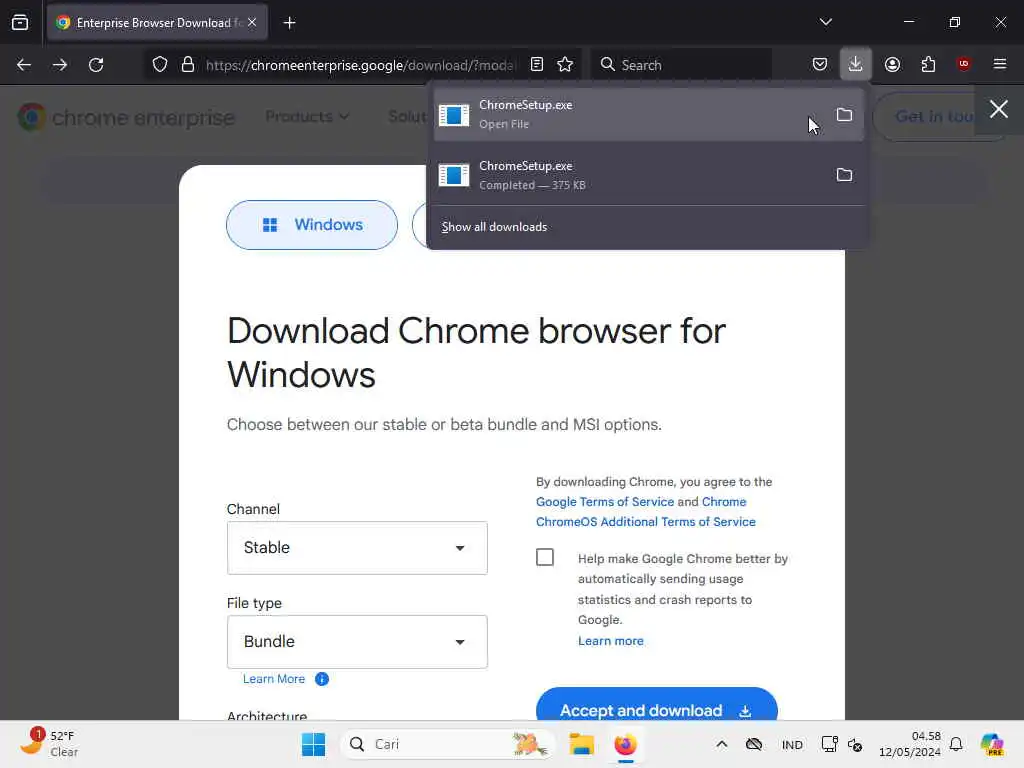
Task: Open the Extensions puzzle icon
Action: [x=928, y=65]
